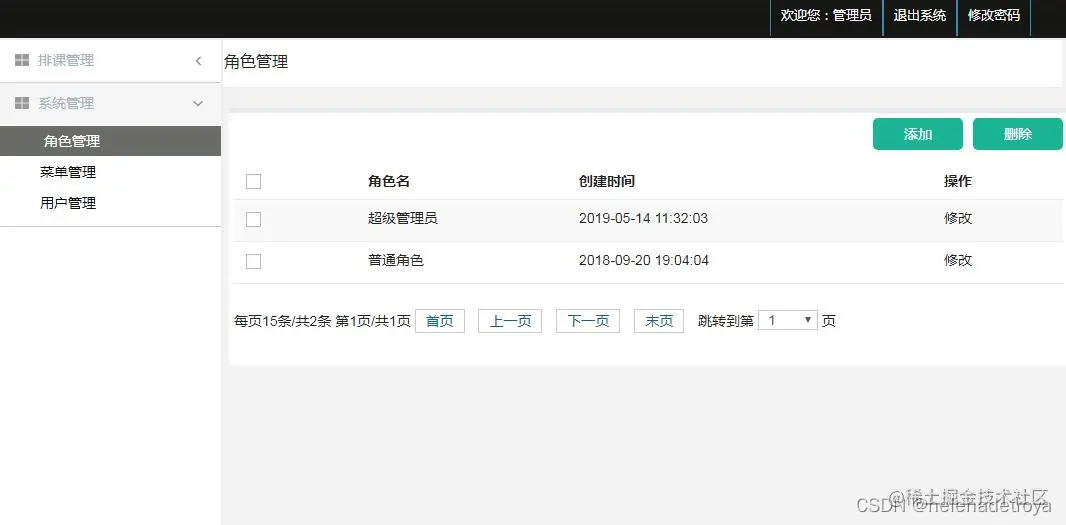Click 修改 for the 超级管理员 row

click(958, 218)
